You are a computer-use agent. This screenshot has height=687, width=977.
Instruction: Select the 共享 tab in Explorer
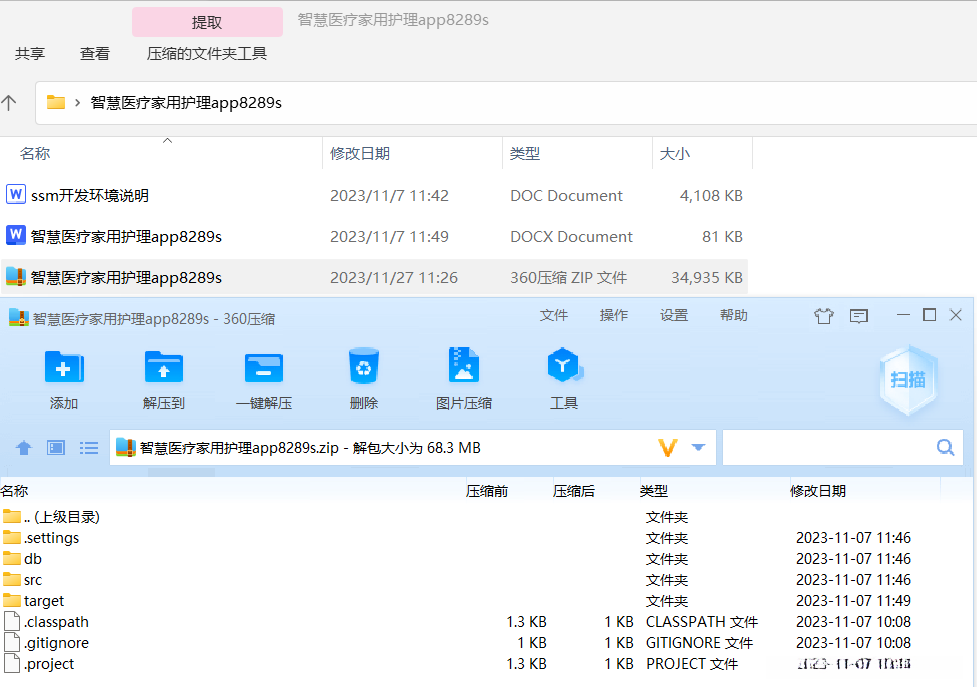pyautogui.click(x=30, y=54)
